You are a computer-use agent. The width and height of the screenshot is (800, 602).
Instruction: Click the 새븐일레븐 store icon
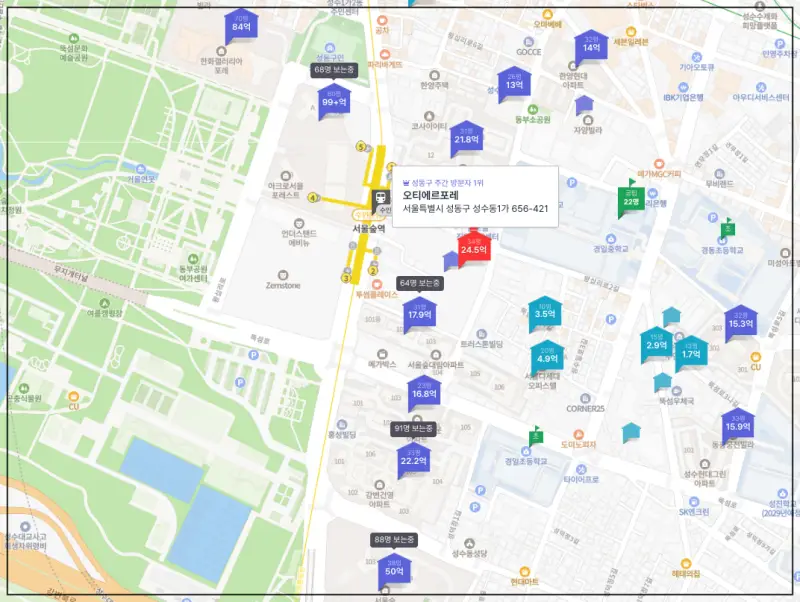(631, 32)
